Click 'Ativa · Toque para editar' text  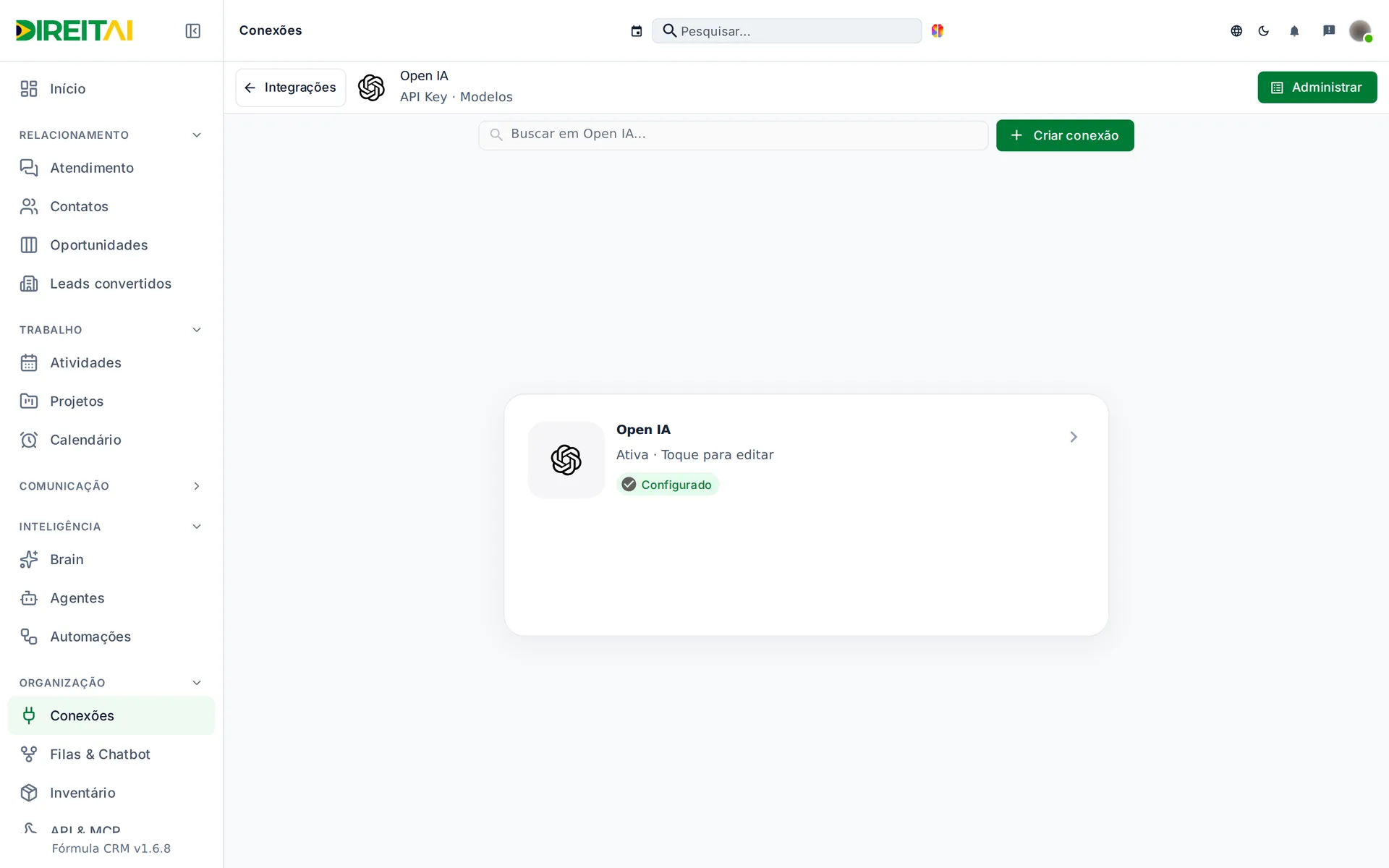[x=695, y=455]
